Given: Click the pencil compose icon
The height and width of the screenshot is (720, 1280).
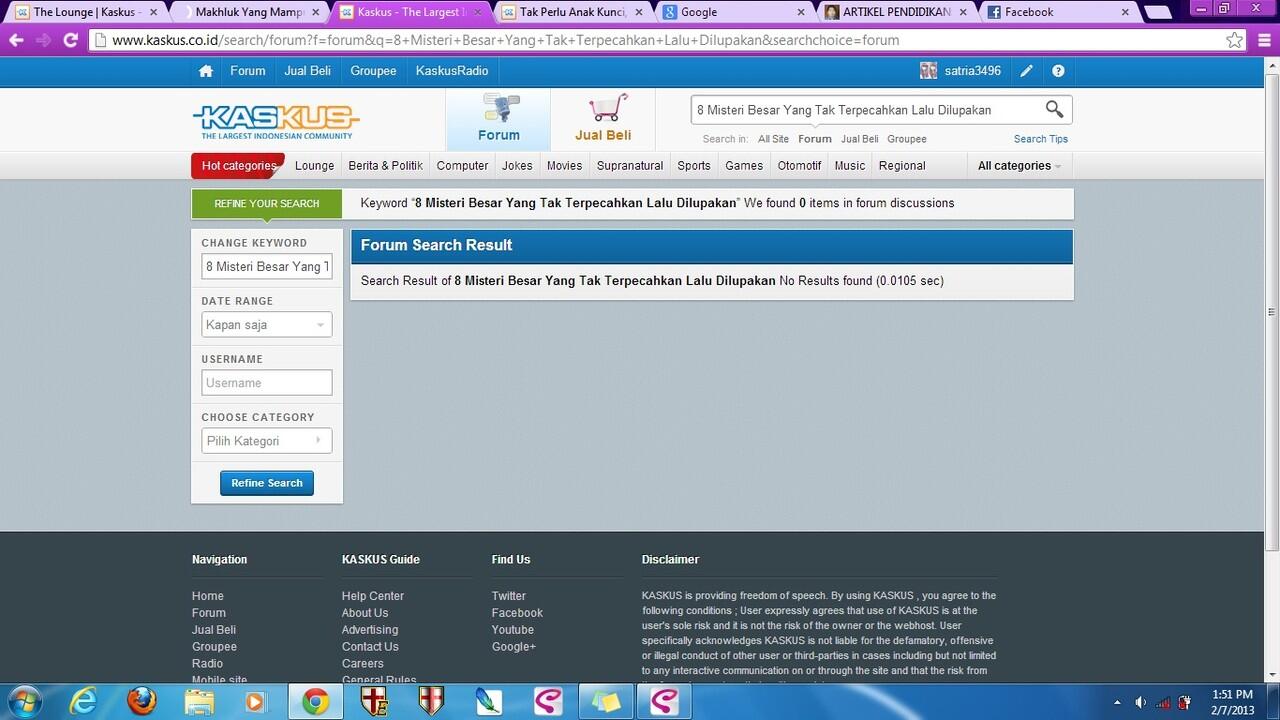Looking at the screenshot, I should (1026, 71).
